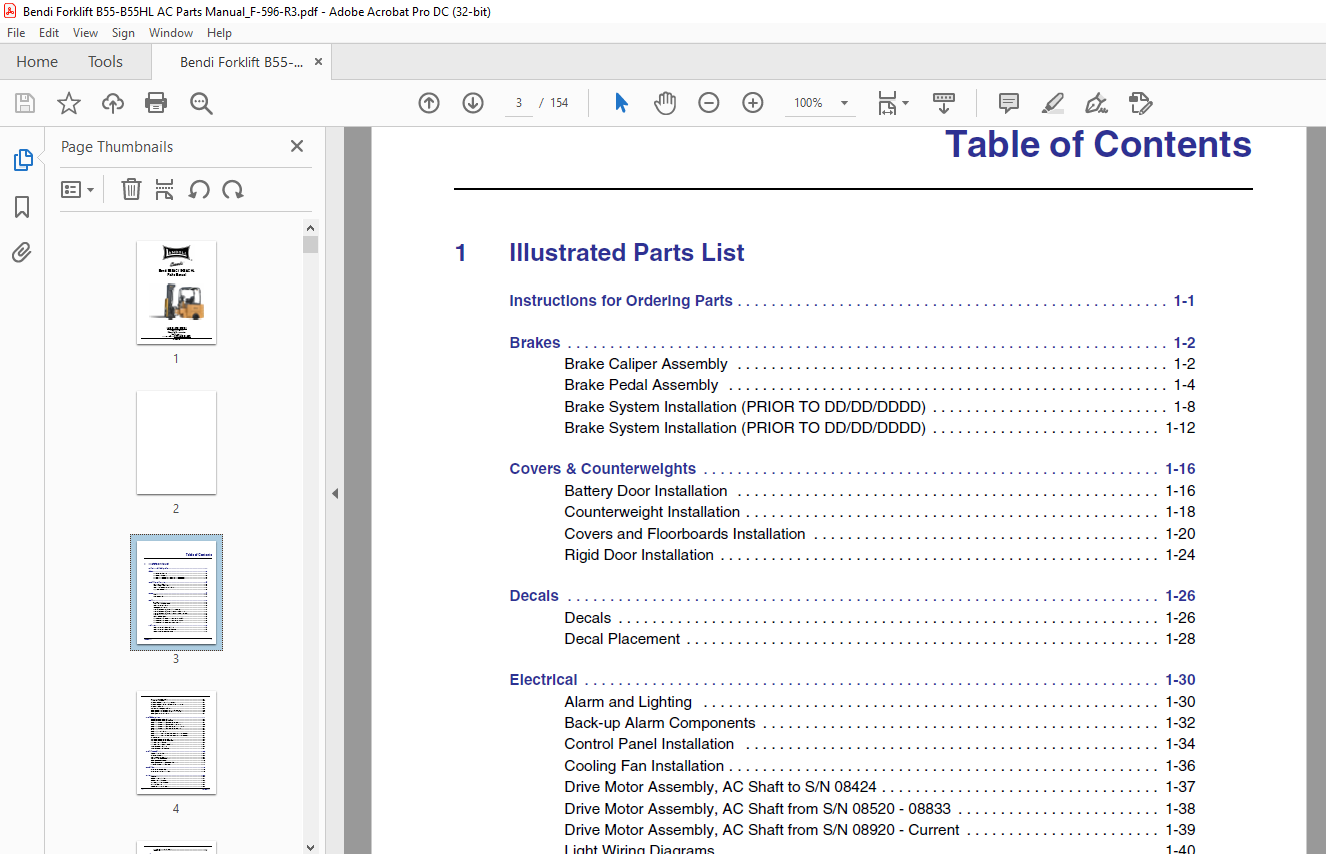The width and height of the screenshot is (1326, 854).
Task: Activate the Selection arrow tool
Action: tap(621, 103)
